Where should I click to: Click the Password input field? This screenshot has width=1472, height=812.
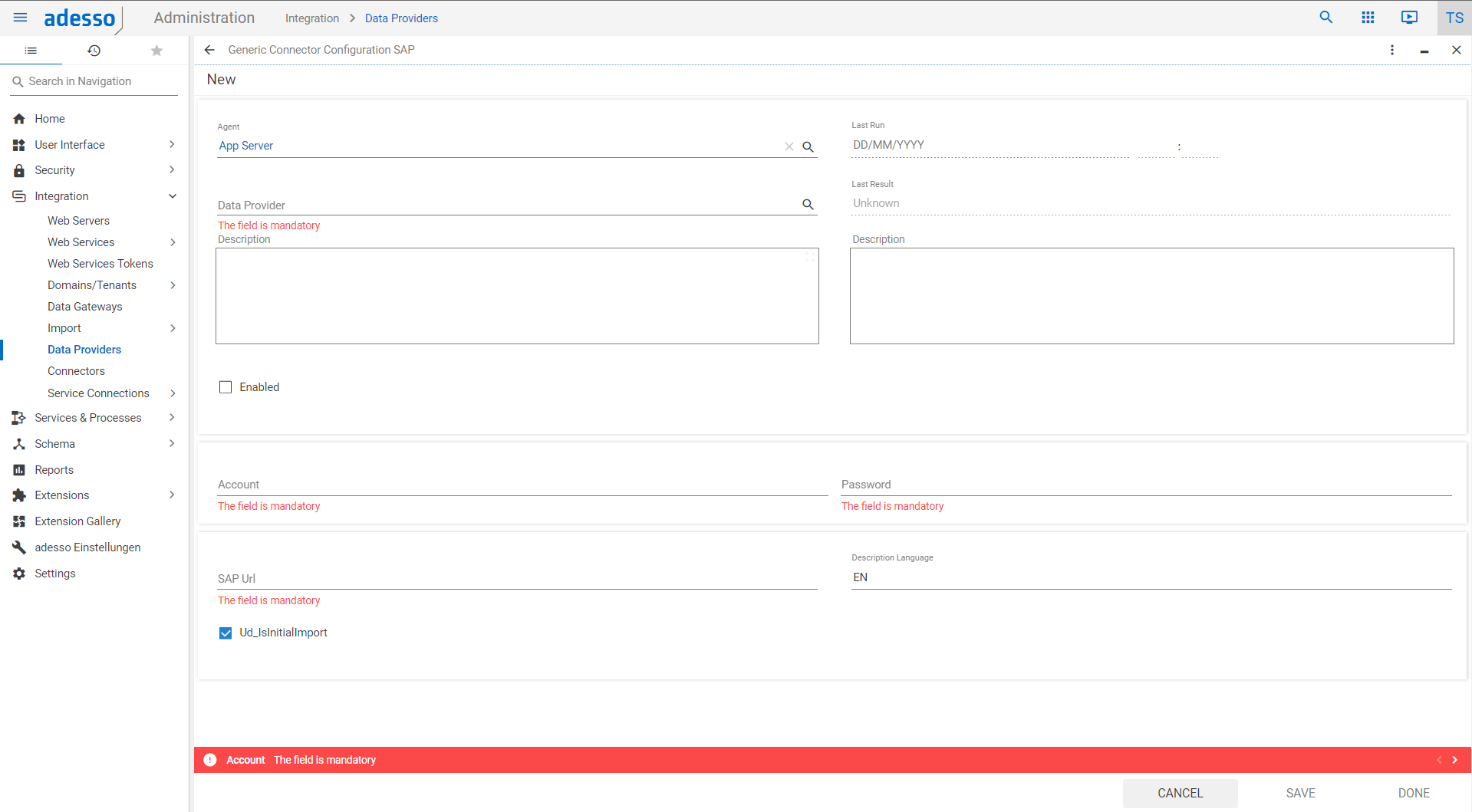coord(1146,485)
